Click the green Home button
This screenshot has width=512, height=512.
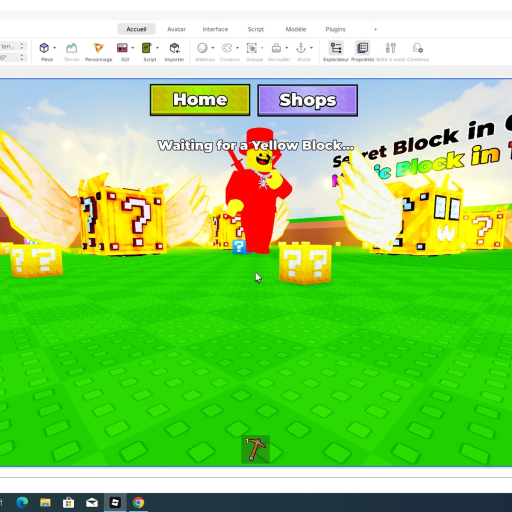200,100
